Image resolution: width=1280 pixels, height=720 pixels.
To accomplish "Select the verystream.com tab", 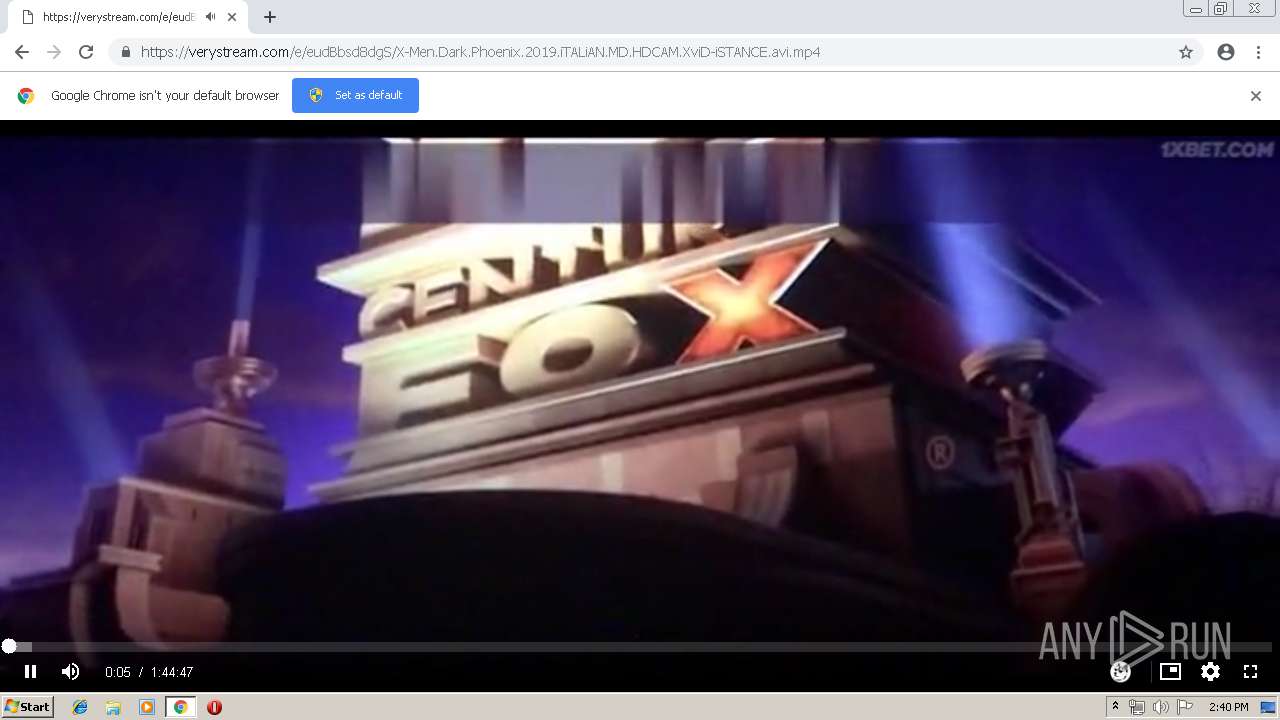I will point(120,17).
